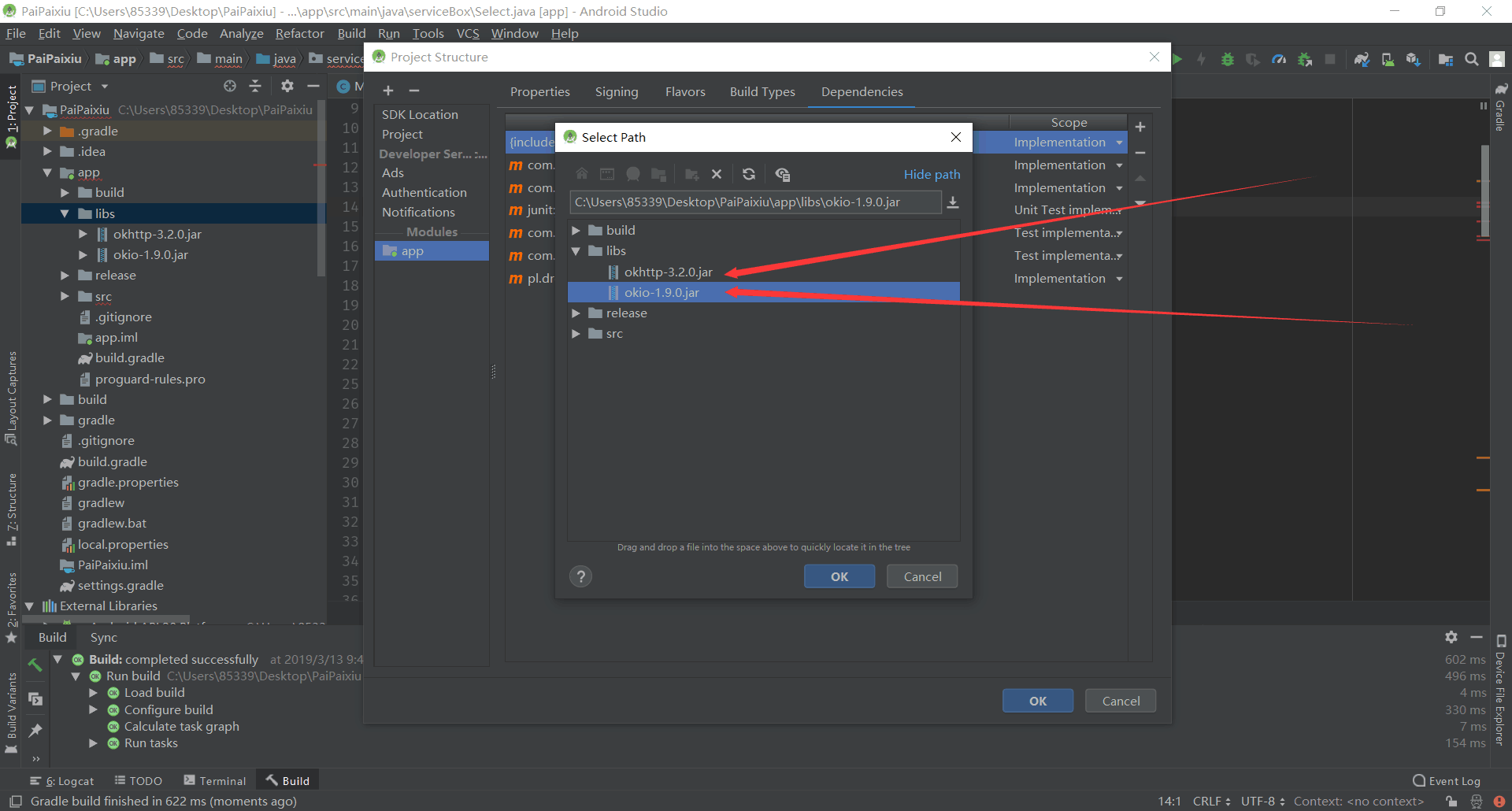This screenshot has width=1512, height=811.
Task: Open the AVD Manager icon
Action: [1388, 59]
